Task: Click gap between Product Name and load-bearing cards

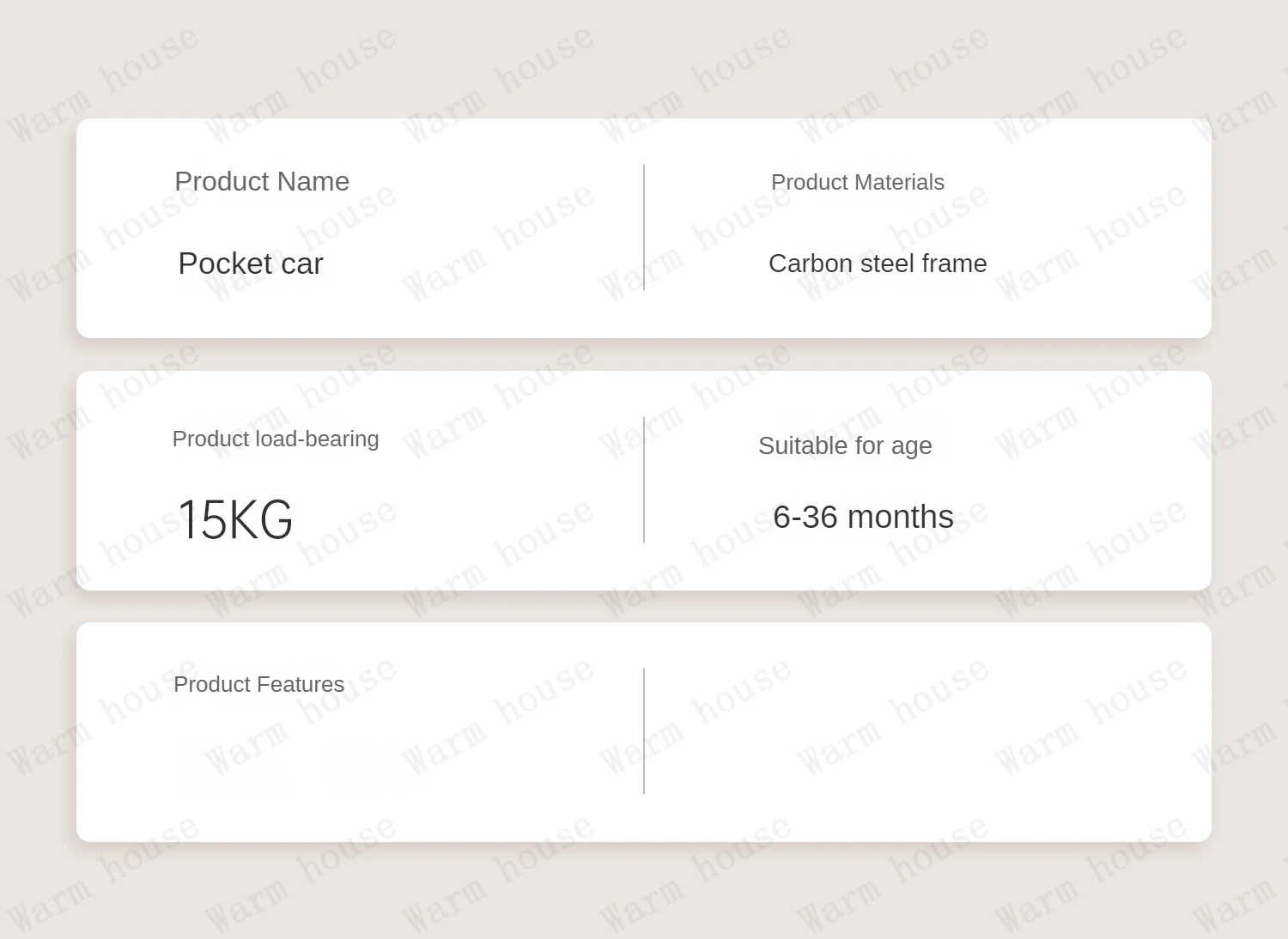Action: pyautogui.click(x=644, y=354)
